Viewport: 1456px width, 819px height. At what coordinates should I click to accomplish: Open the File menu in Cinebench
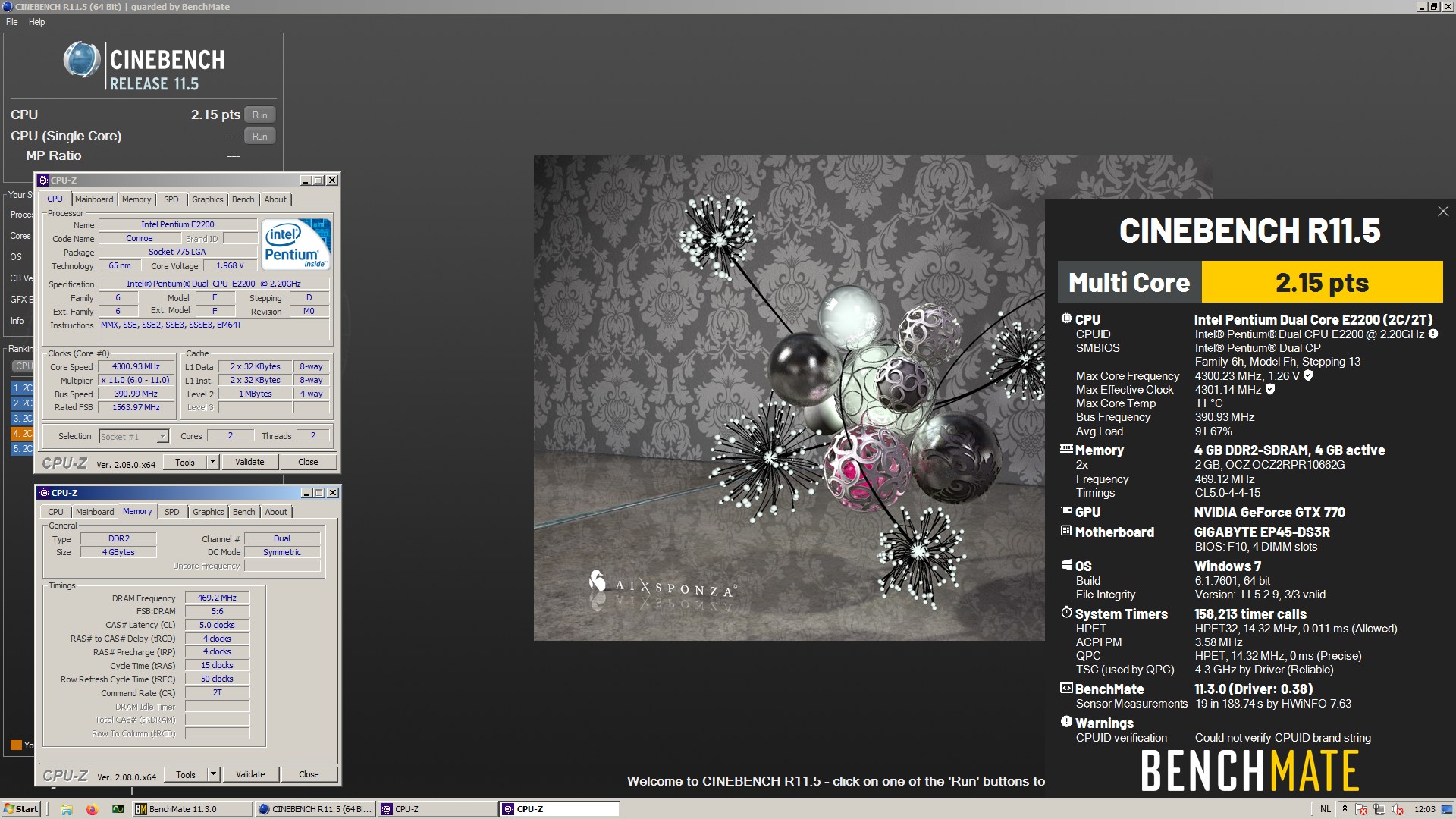[12, 22]
